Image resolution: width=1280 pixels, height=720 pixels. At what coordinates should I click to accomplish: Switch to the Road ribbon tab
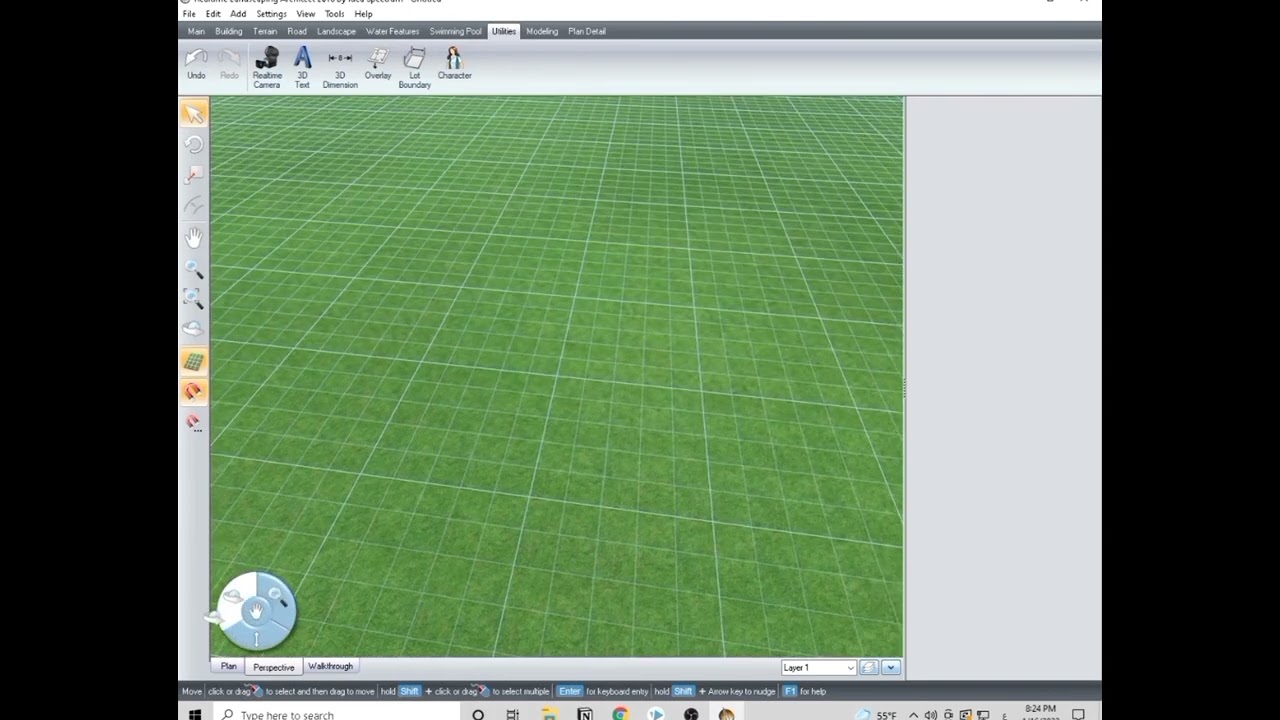[297, 31]
